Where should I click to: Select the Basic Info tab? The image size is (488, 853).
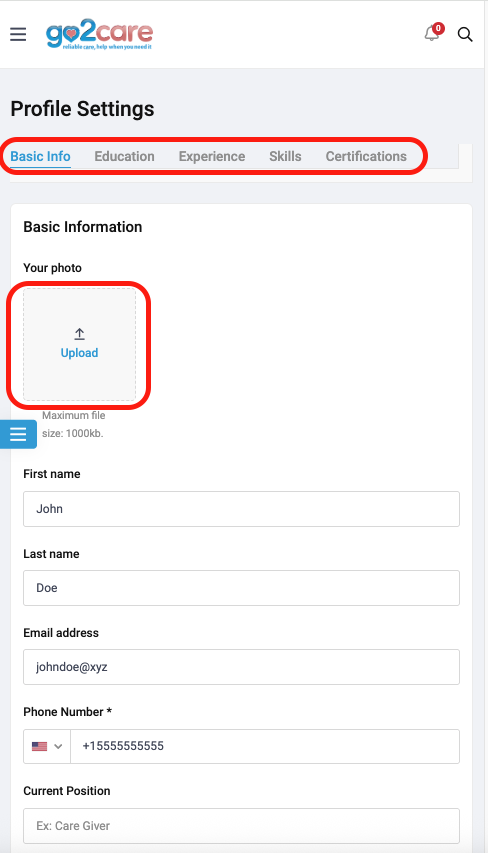pos(40,157)
